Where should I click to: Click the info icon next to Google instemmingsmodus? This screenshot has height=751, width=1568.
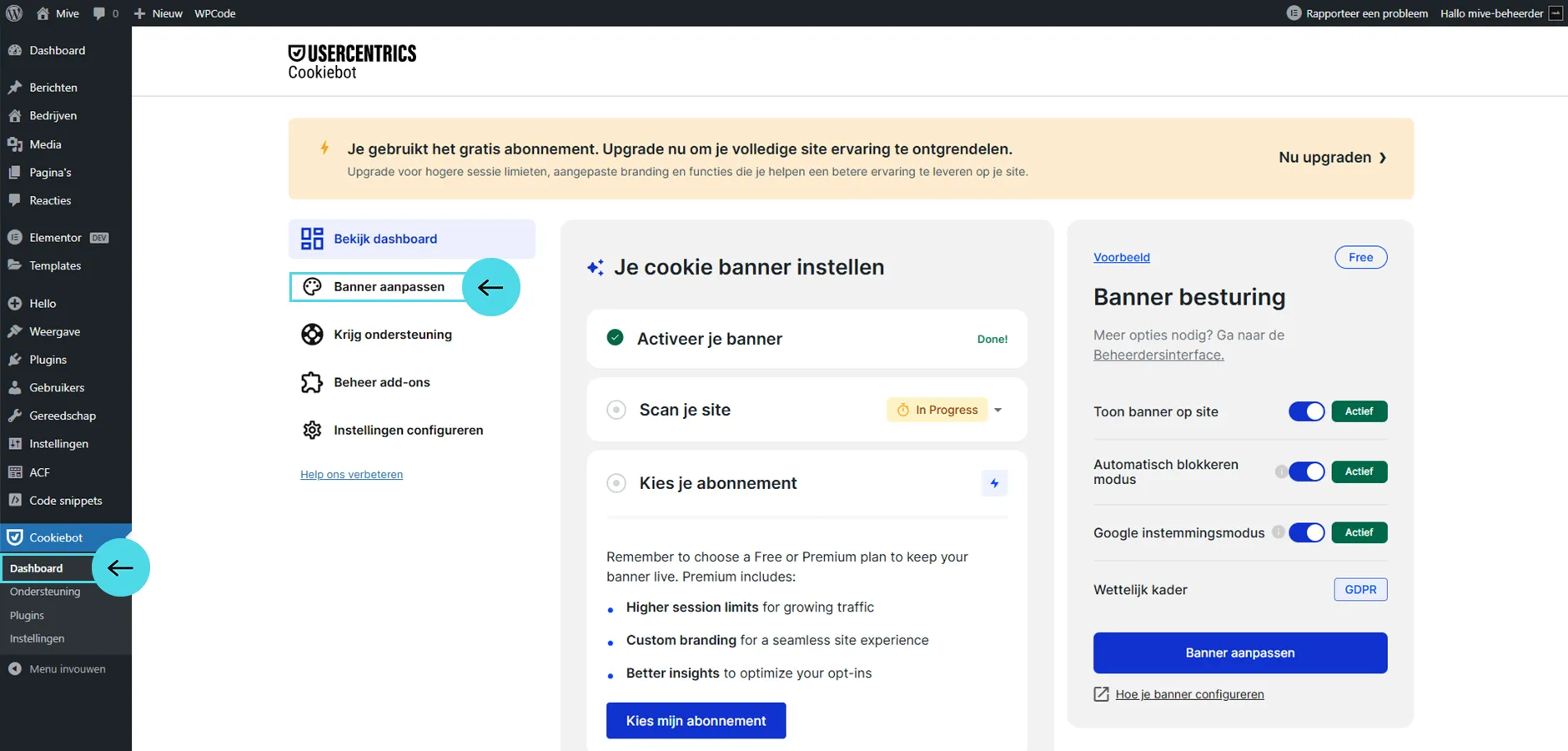point(1278,532)
